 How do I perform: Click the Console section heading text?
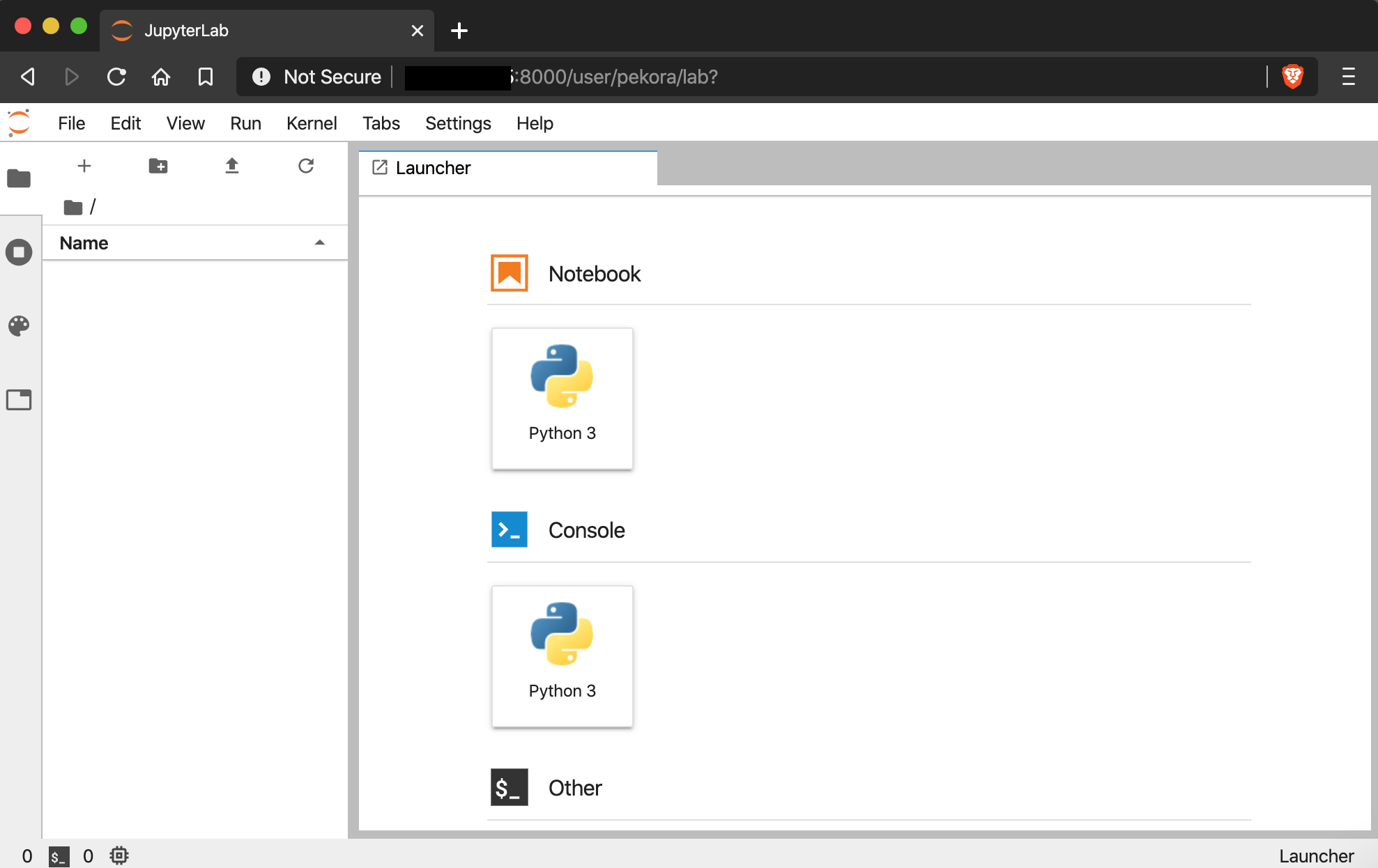(x=586, y=530)
